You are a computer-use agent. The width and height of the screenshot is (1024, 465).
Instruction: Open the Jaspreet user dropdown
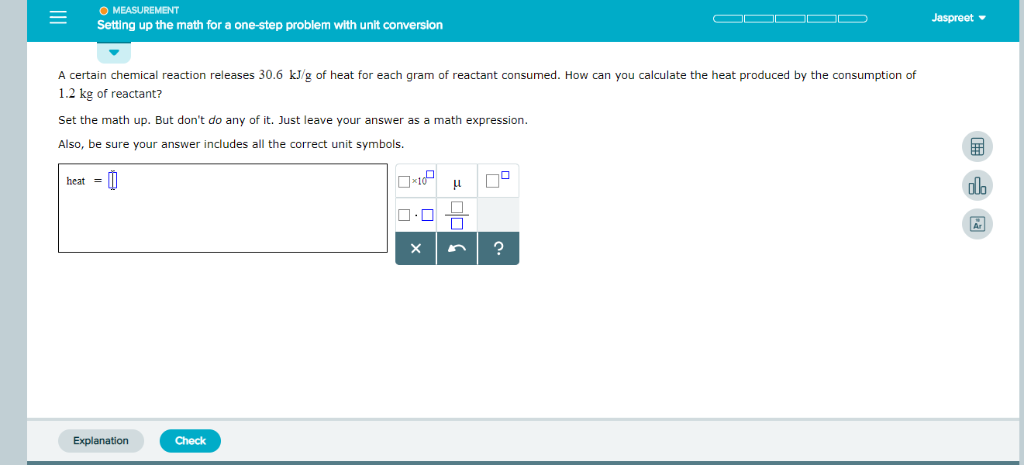(x=958, y=18)
